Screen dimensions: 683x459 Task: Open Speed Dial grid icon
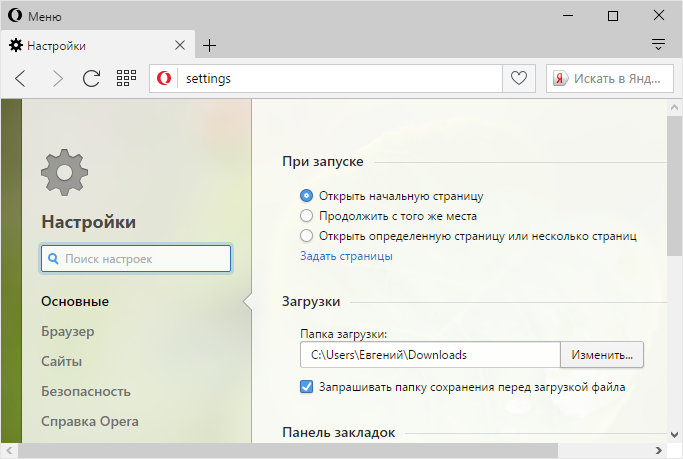pos(126,78)
